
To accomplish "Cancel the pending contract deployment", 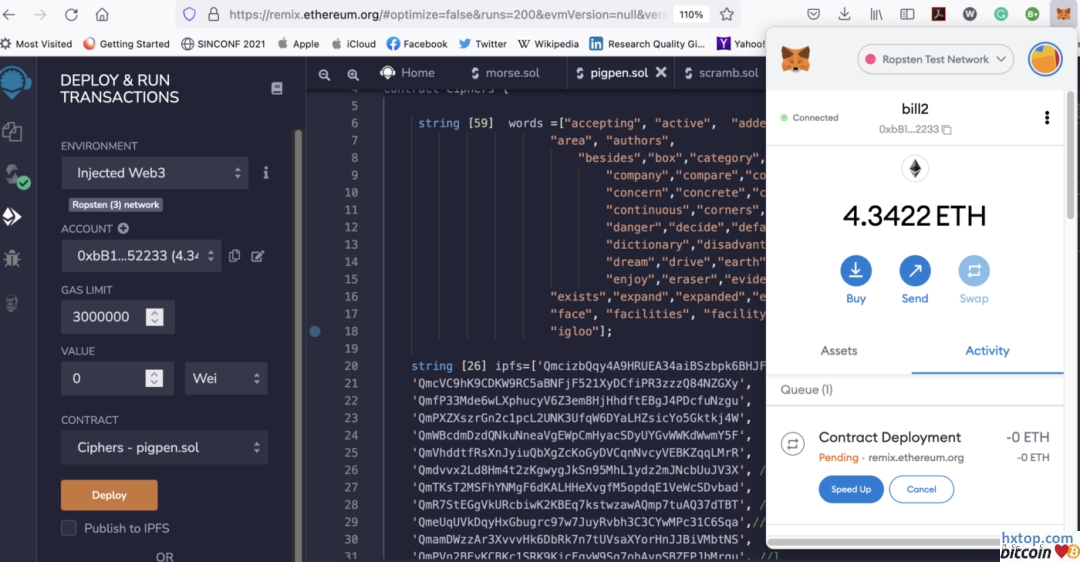I will pos(921,489).
